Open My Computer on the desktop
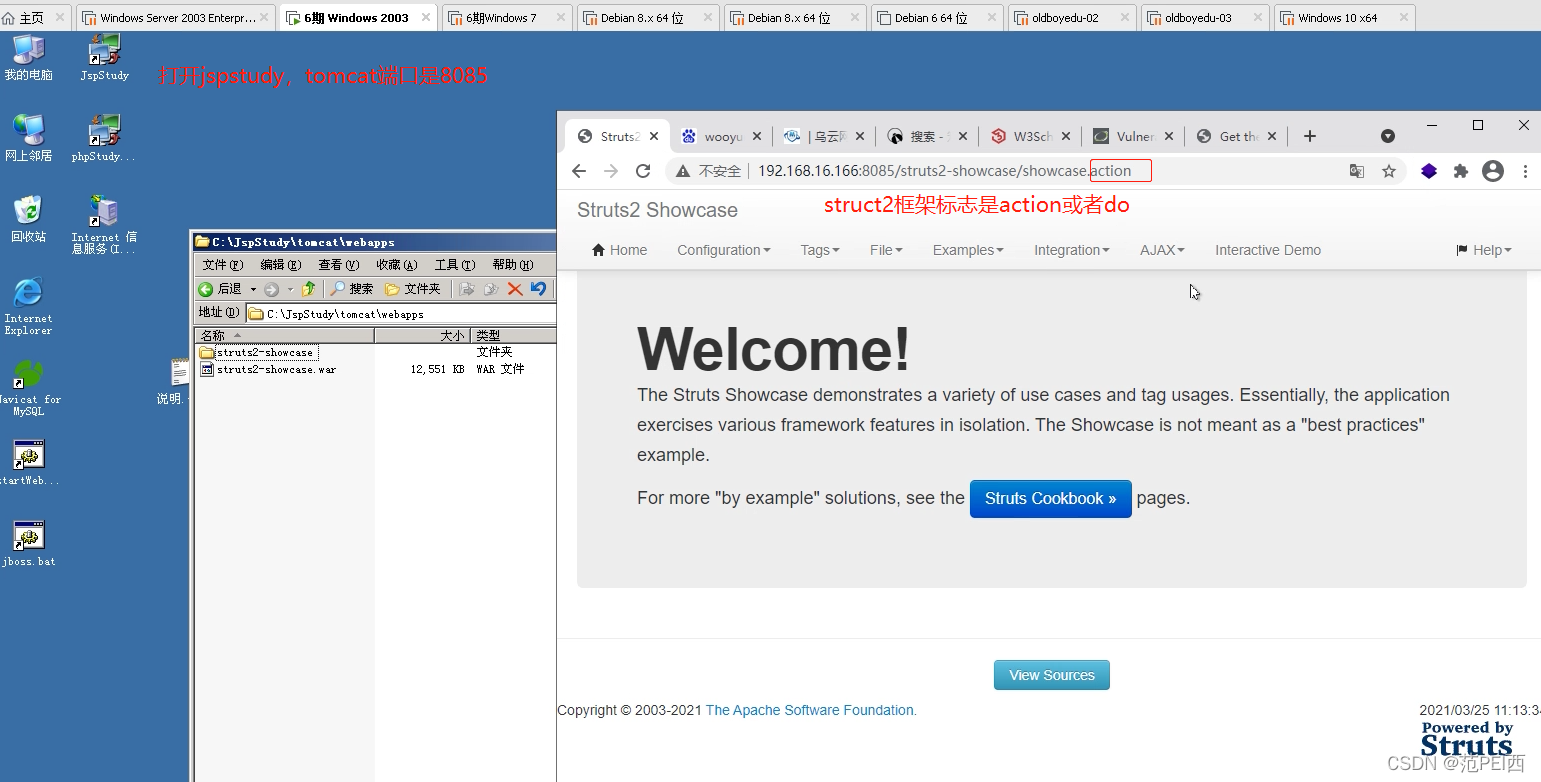Screen dimensions: 1541x782 pos(28,57)
